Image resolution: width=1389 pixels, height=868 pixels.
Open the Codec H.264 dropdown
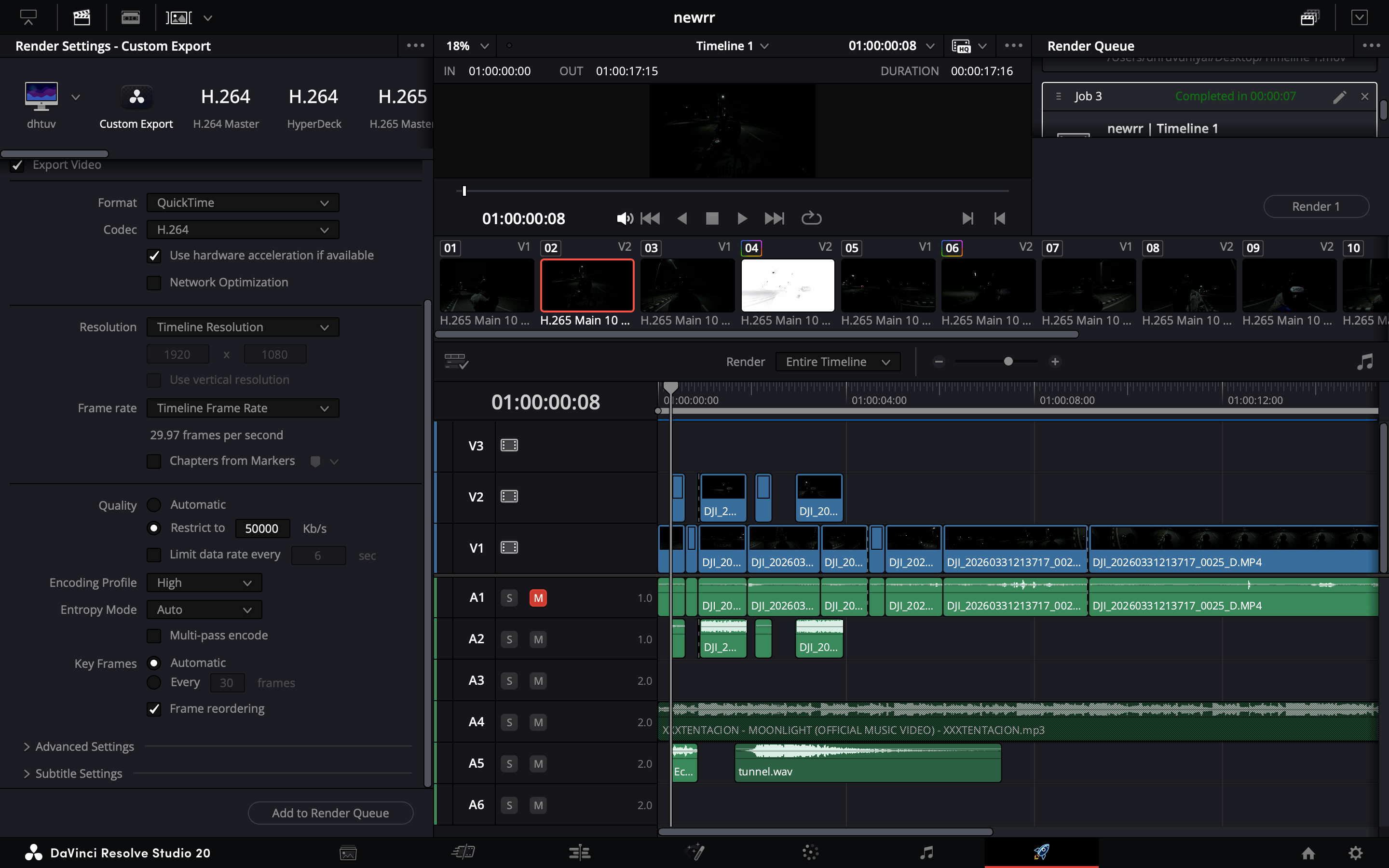point(243,230)
